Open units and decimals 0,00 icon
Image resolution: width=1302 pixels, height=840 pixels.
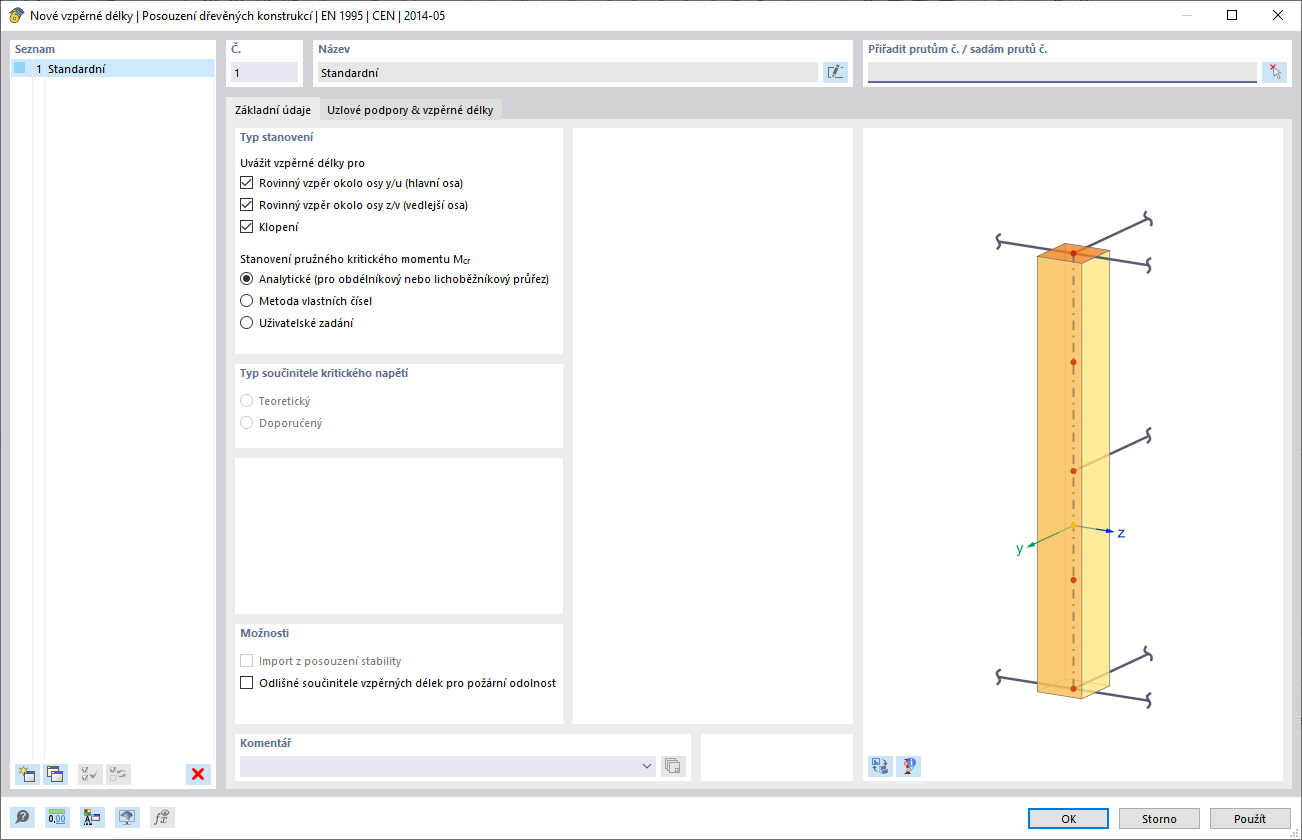coord(57,818)
